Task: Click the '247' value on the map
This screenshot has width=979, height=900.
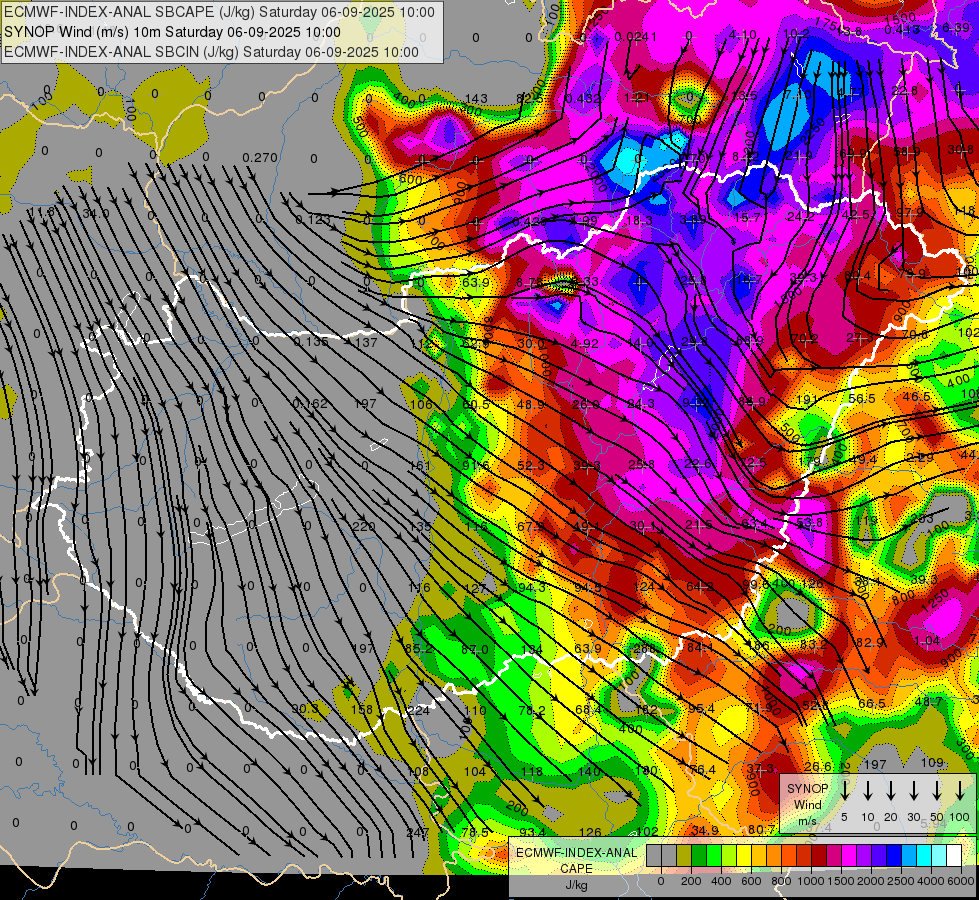Action: click(x=417, y=832)
